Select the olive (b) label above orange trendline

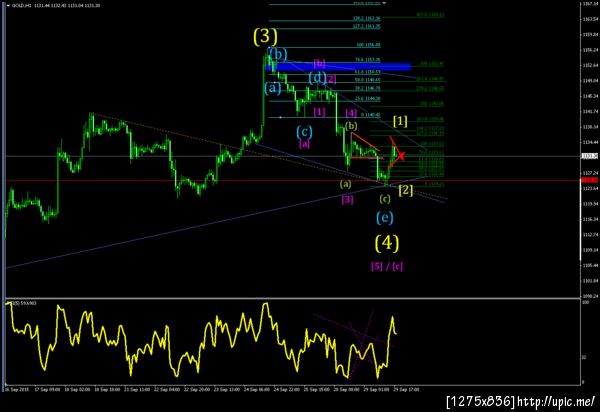[351, 126]
